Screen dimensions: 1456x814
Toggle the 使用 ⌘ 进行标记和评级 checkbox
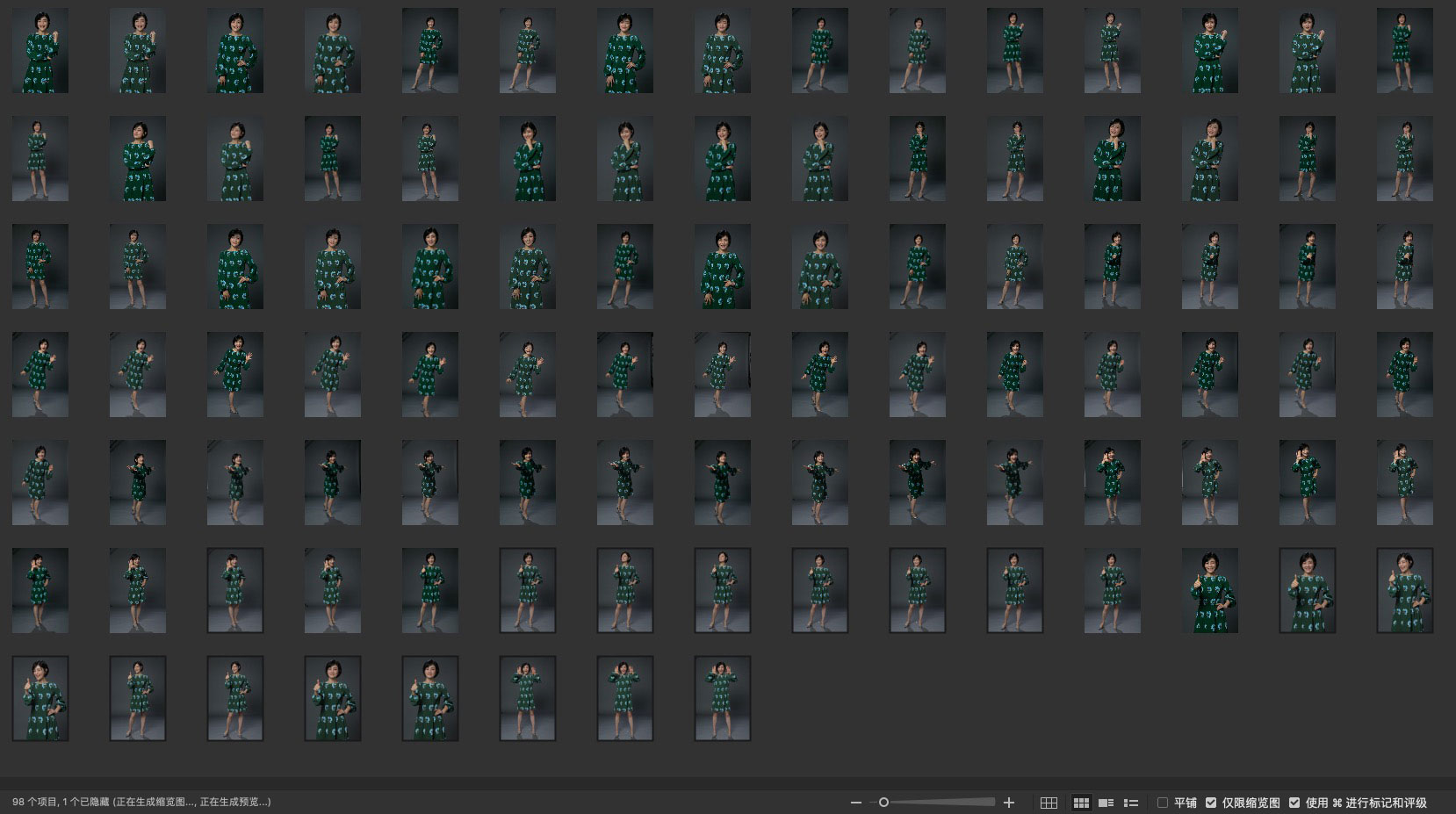tap(1294, 803)
